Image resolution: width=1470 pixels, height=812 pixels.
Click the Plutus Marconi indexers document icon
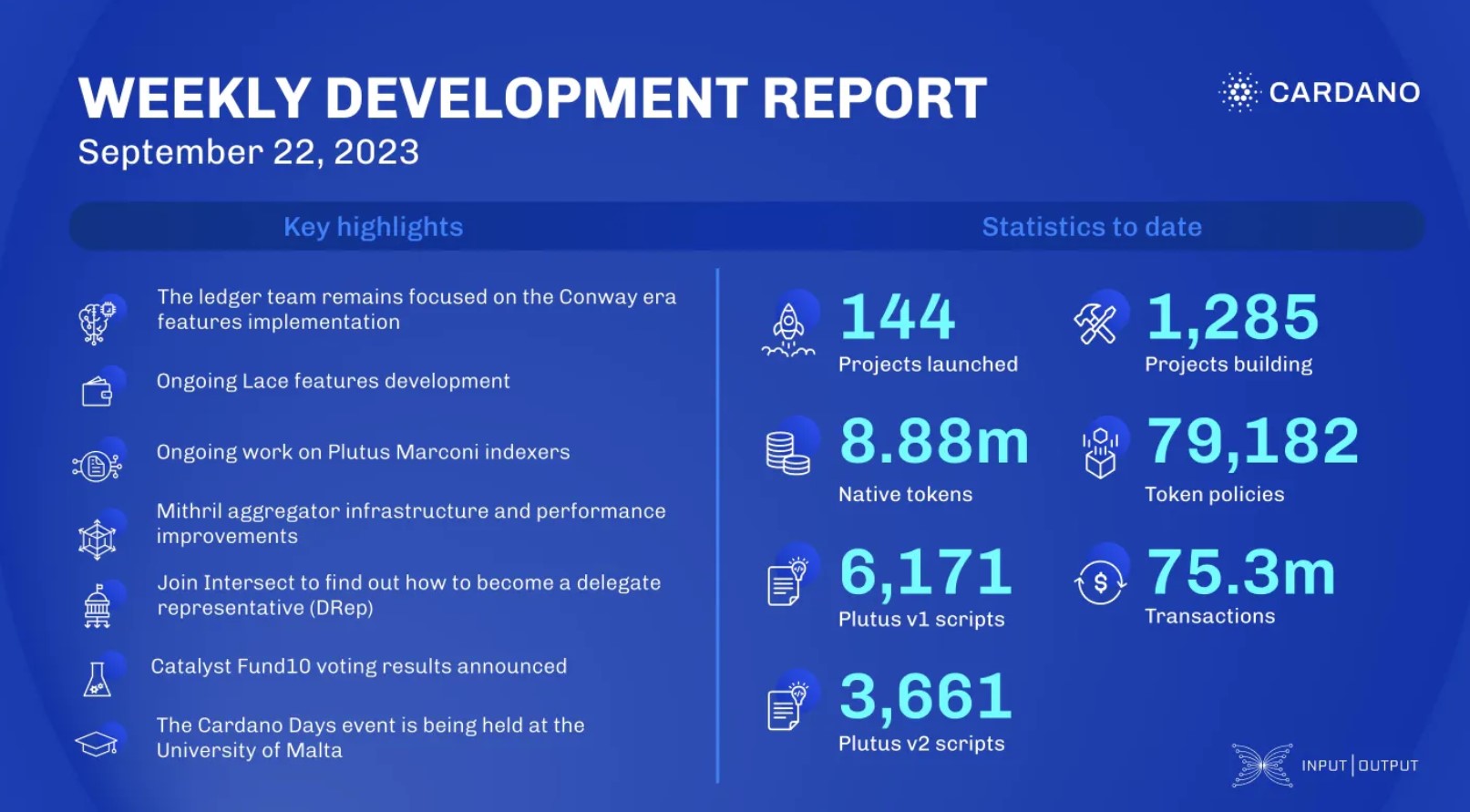click(97, 467)
